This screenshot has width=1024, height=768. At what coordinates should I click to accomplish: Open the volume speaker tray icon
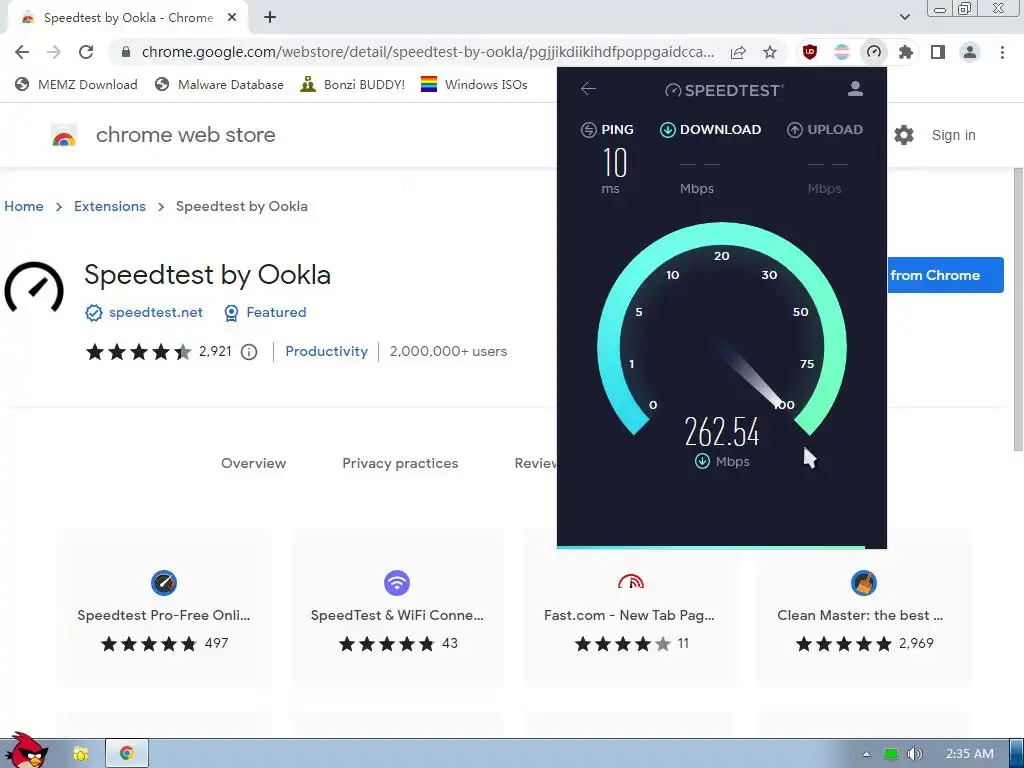[914, 754]
